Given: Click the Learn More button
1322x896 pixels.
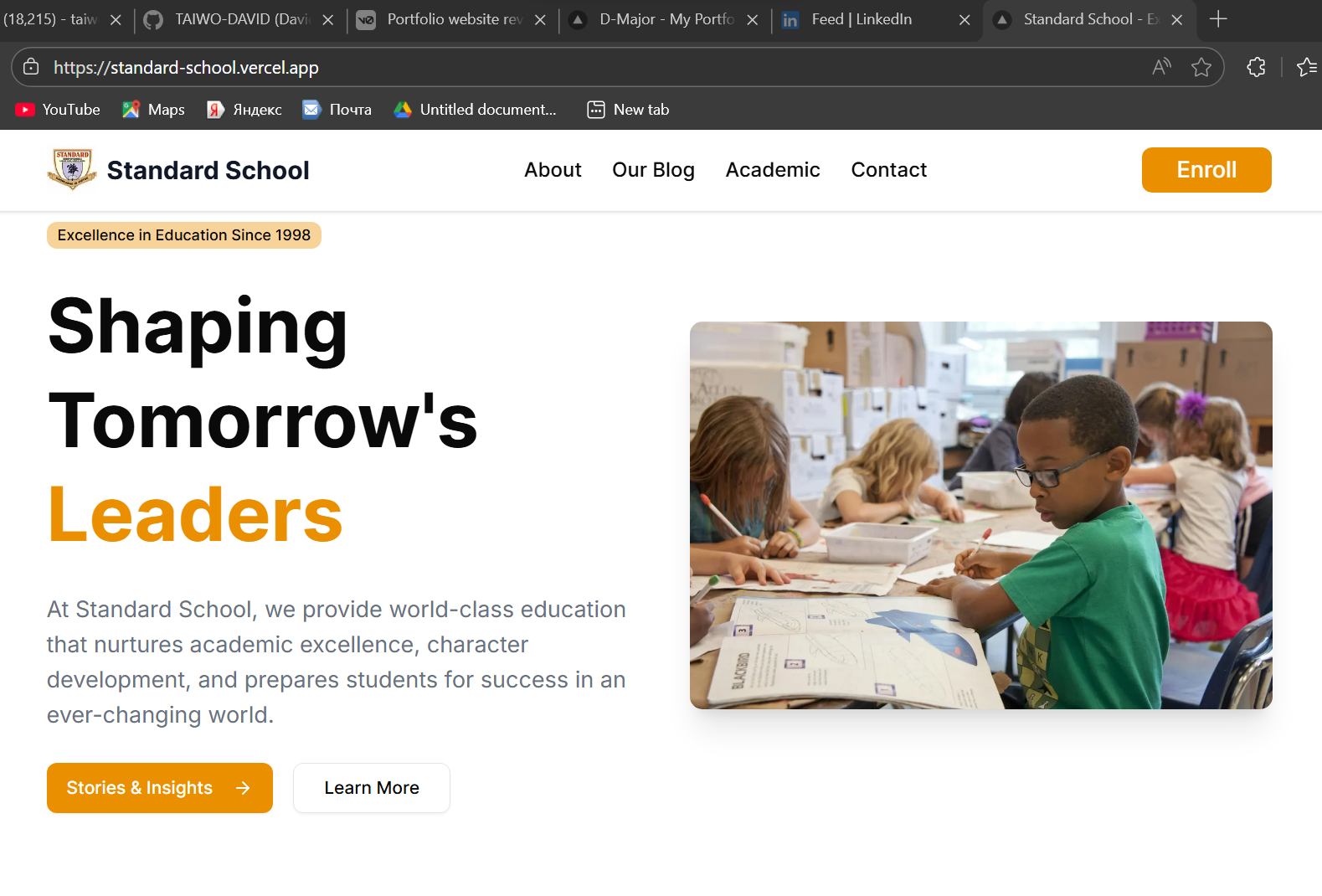Looking at the screenshot, I should tap(372, 788).
